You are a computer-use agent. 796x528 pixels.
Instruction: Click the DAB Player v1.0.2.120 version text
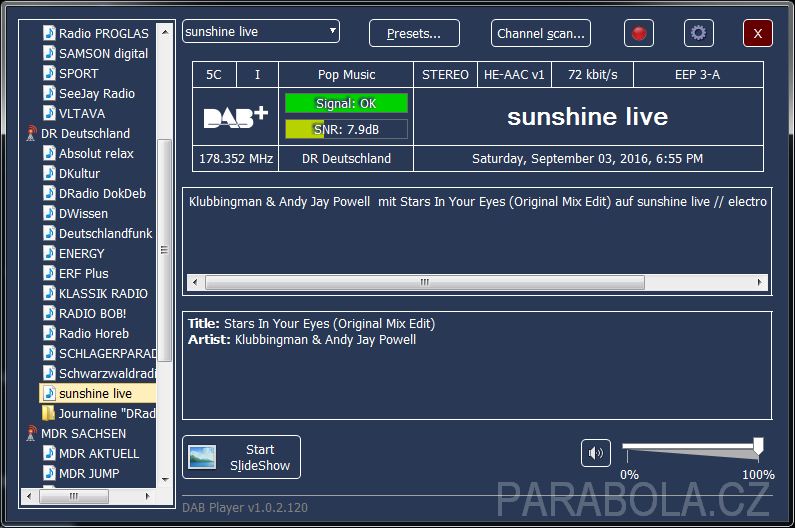245,507
